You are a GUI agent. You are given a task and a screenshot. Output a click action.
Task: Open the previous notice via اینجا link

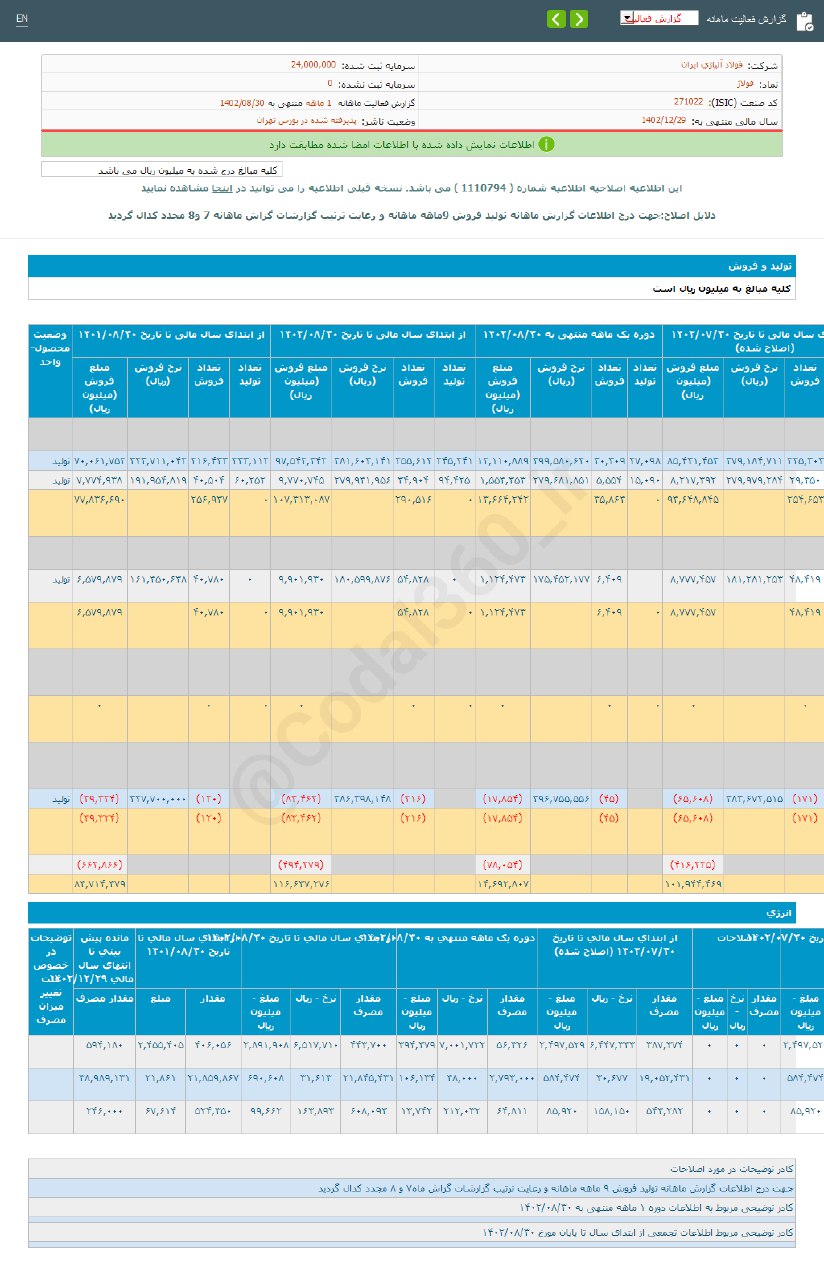click(x=222, y=188)
